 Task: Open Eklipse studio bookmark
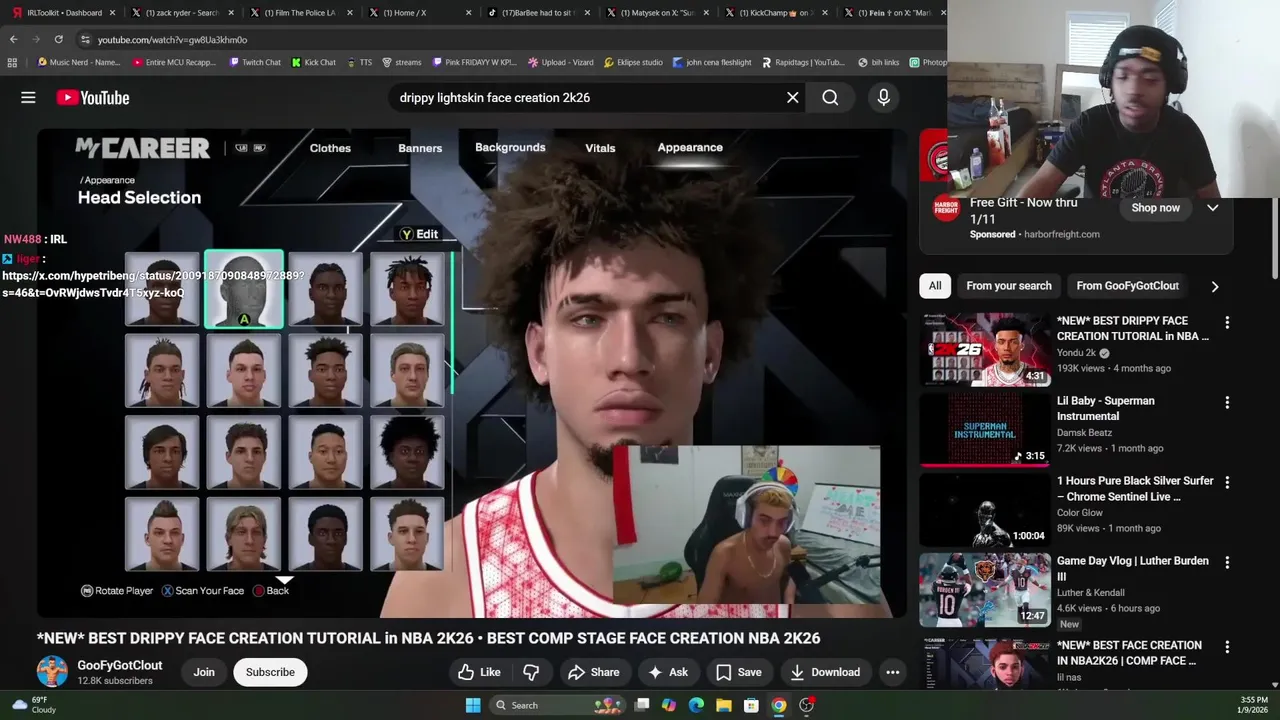[633, 62]
